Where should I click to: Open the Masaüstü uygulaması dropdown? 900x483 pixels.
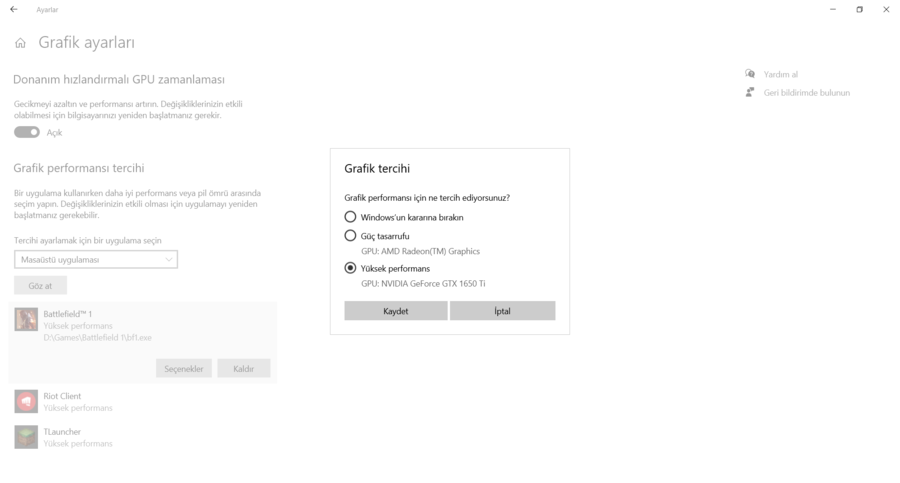pyautogui.click(x=96, y=260)
